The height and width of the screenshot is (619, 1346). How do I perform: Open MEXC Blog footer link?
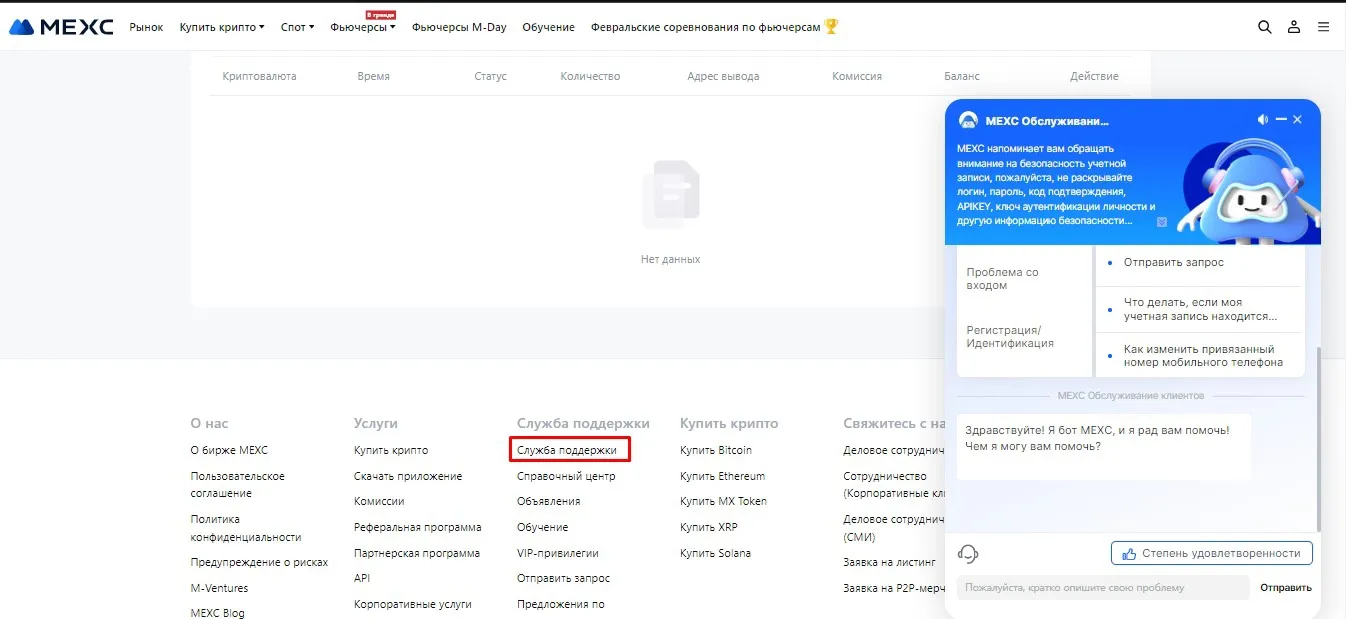217,612
